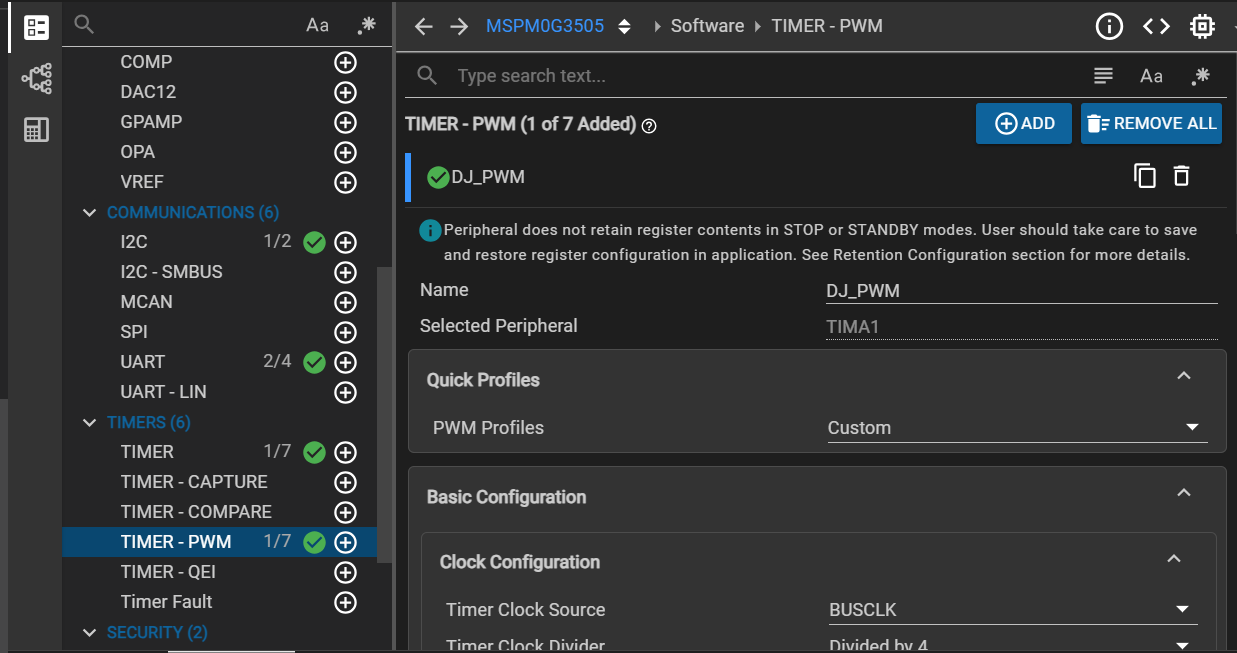The height and width of the screenshot is (653, 1237).
Task: Enable regex matching in the right search bar
Action: 1200,75
